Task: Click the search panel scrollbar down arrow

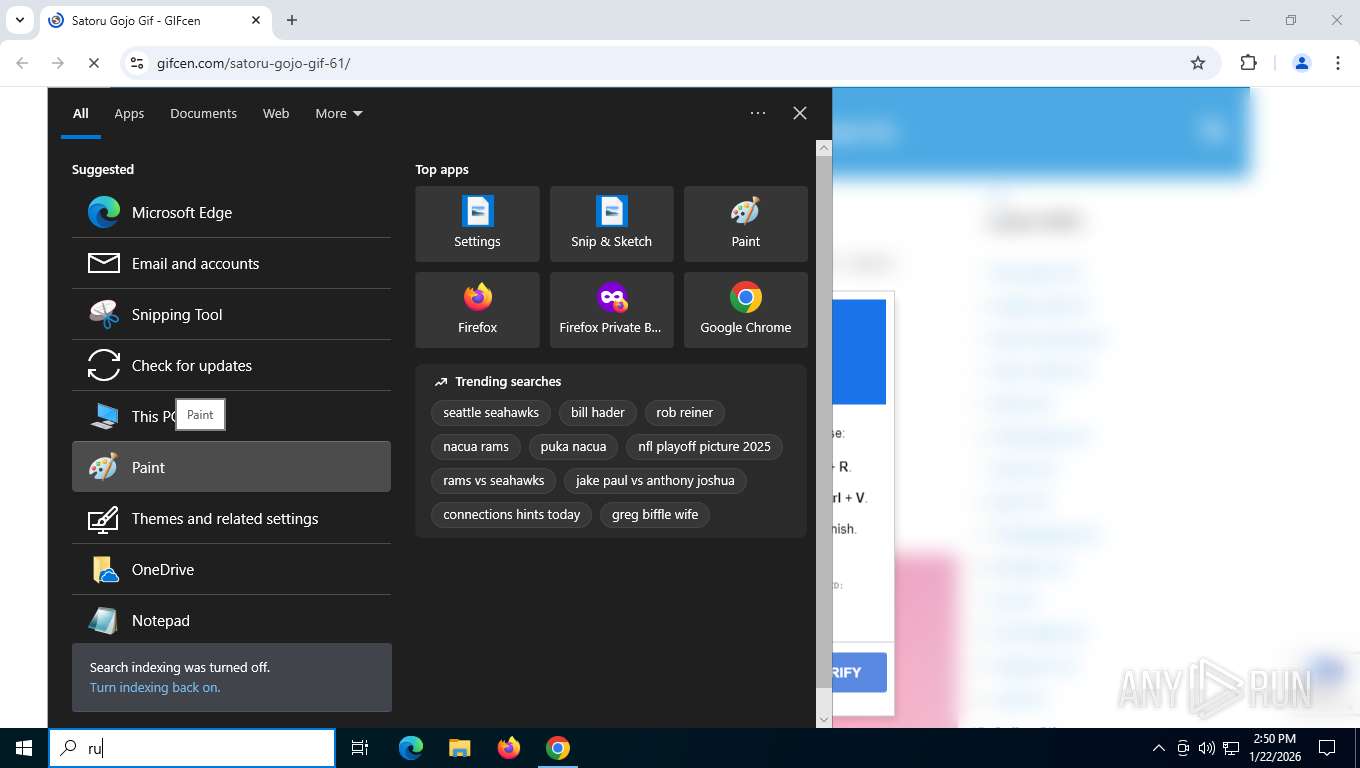Action: click(x=824, y=719)
